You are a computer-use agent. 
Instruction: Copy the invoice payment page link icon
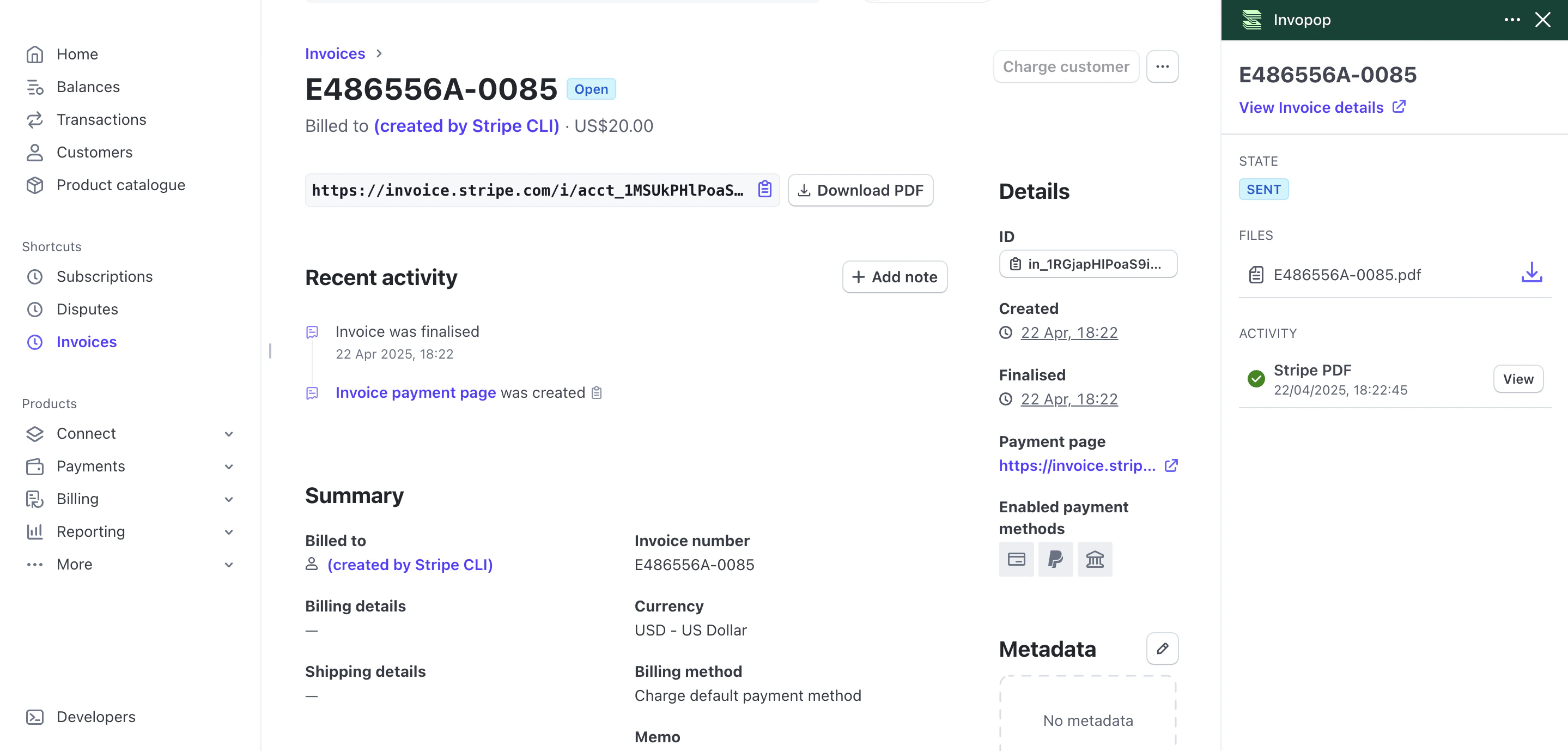[x=597, y=393]
